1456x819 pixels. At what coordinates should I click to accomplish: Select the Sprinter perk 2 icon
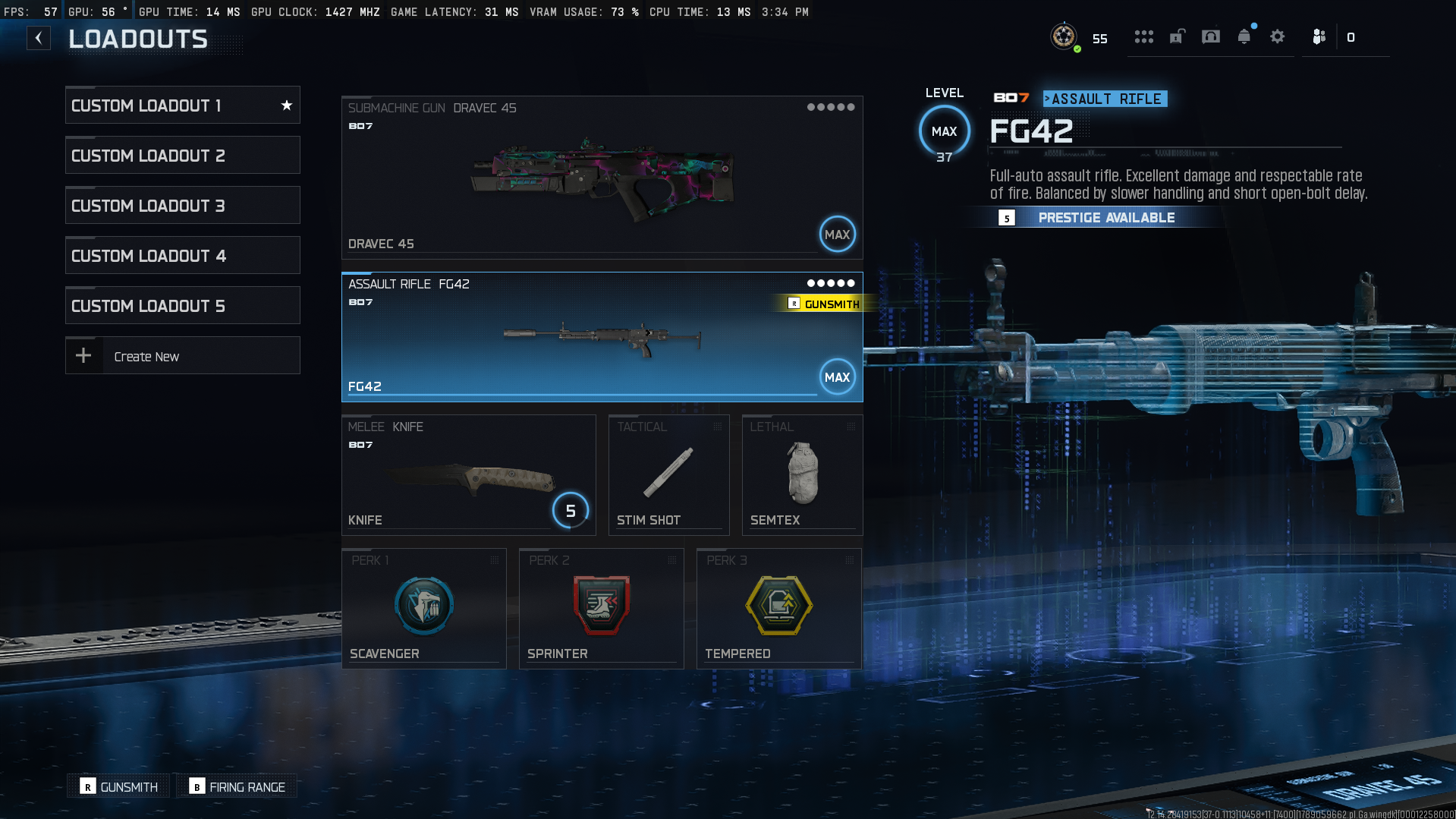coord(602,606)
